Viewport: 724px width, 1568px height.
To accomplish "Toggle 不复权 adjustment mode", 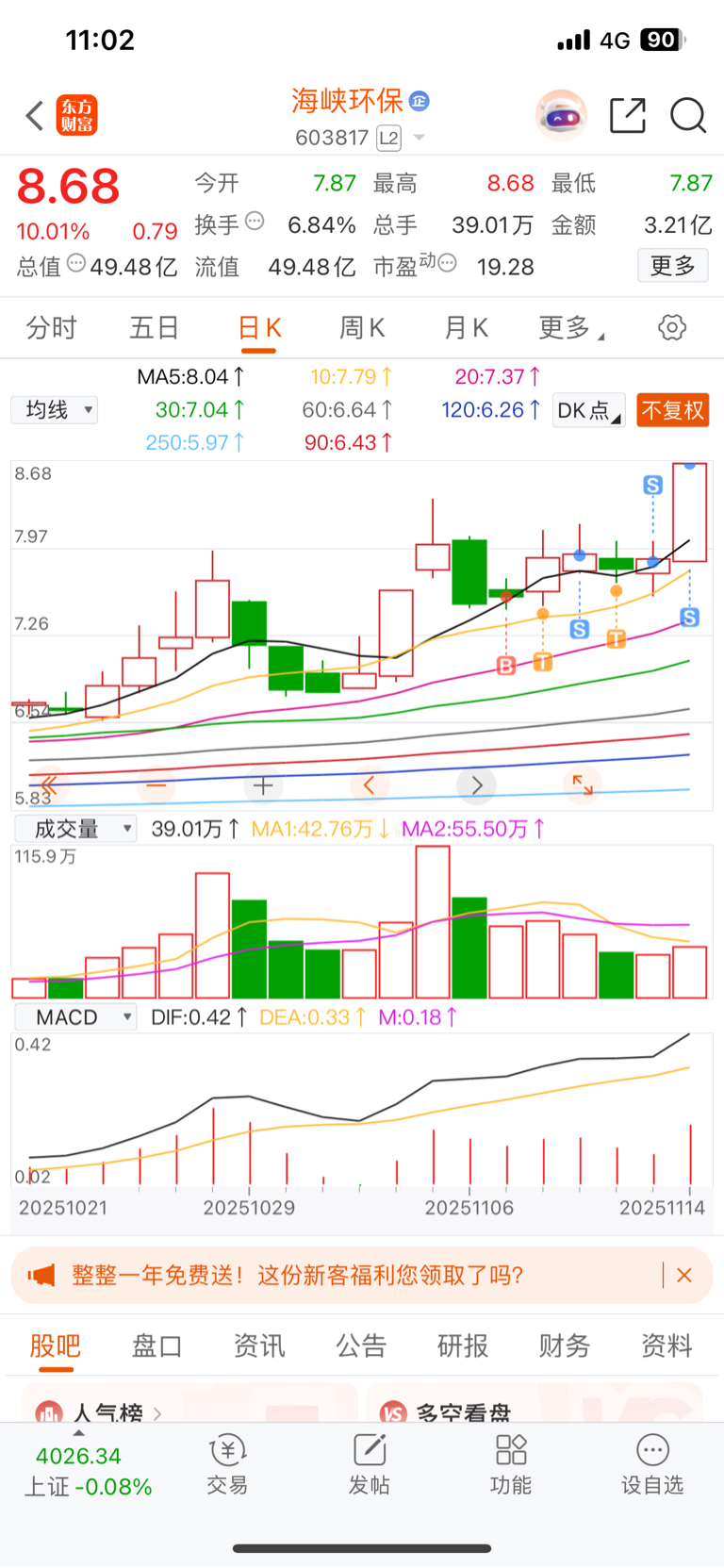I will pos(673,410).
